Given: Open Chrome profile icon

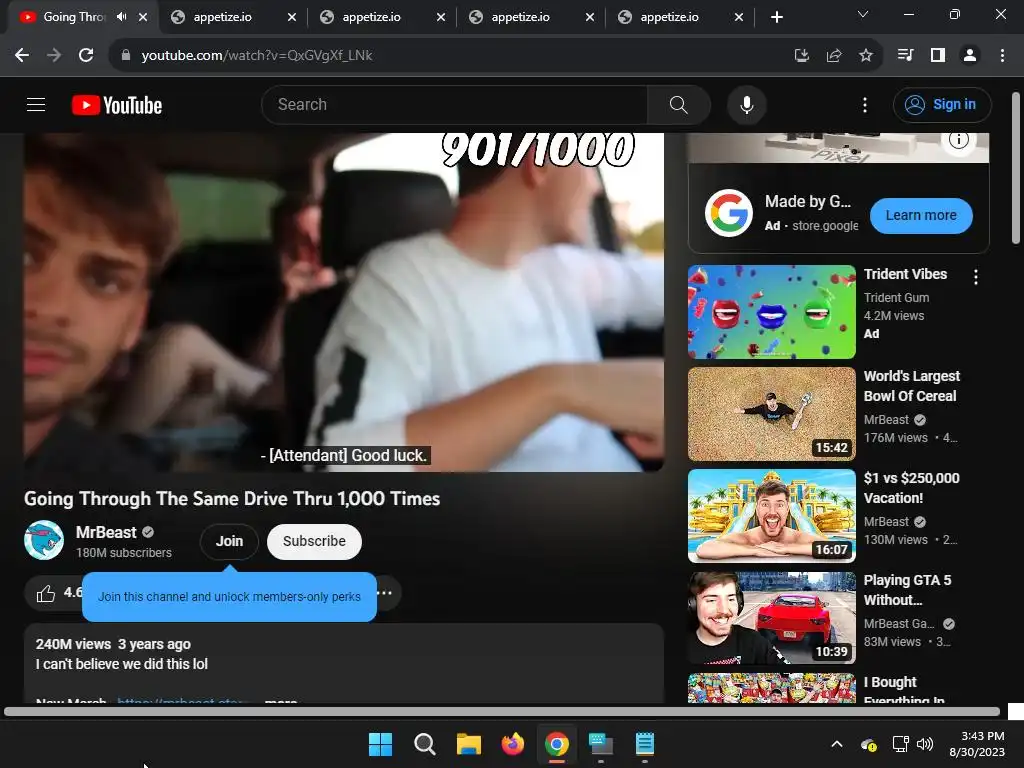Looking at the screenshot, I should (970, 56).
